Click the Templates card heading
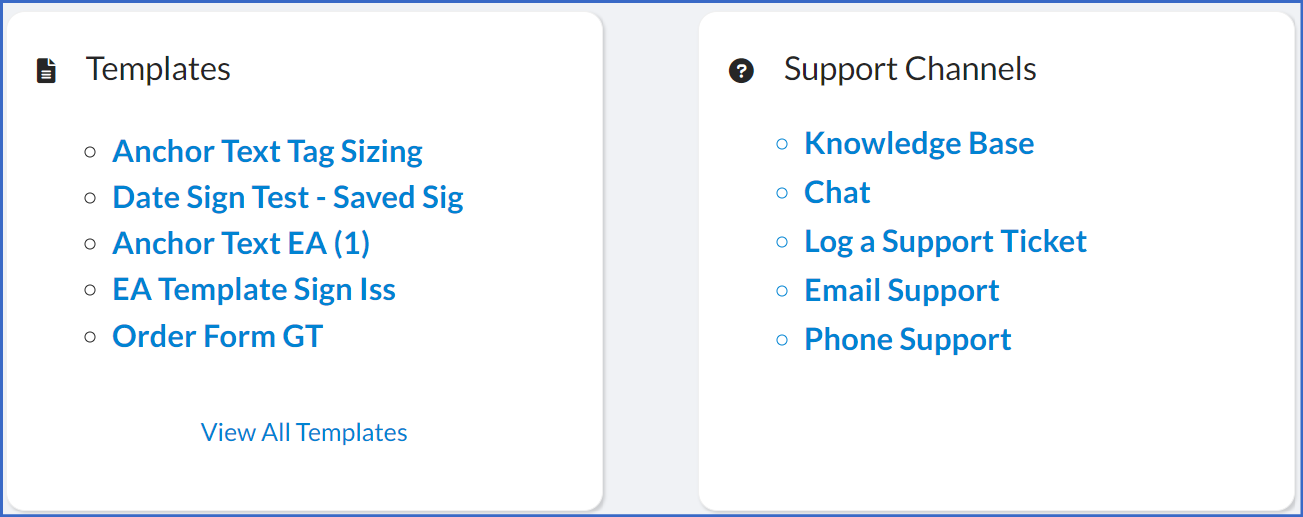1303x517 pixels. 158,69
